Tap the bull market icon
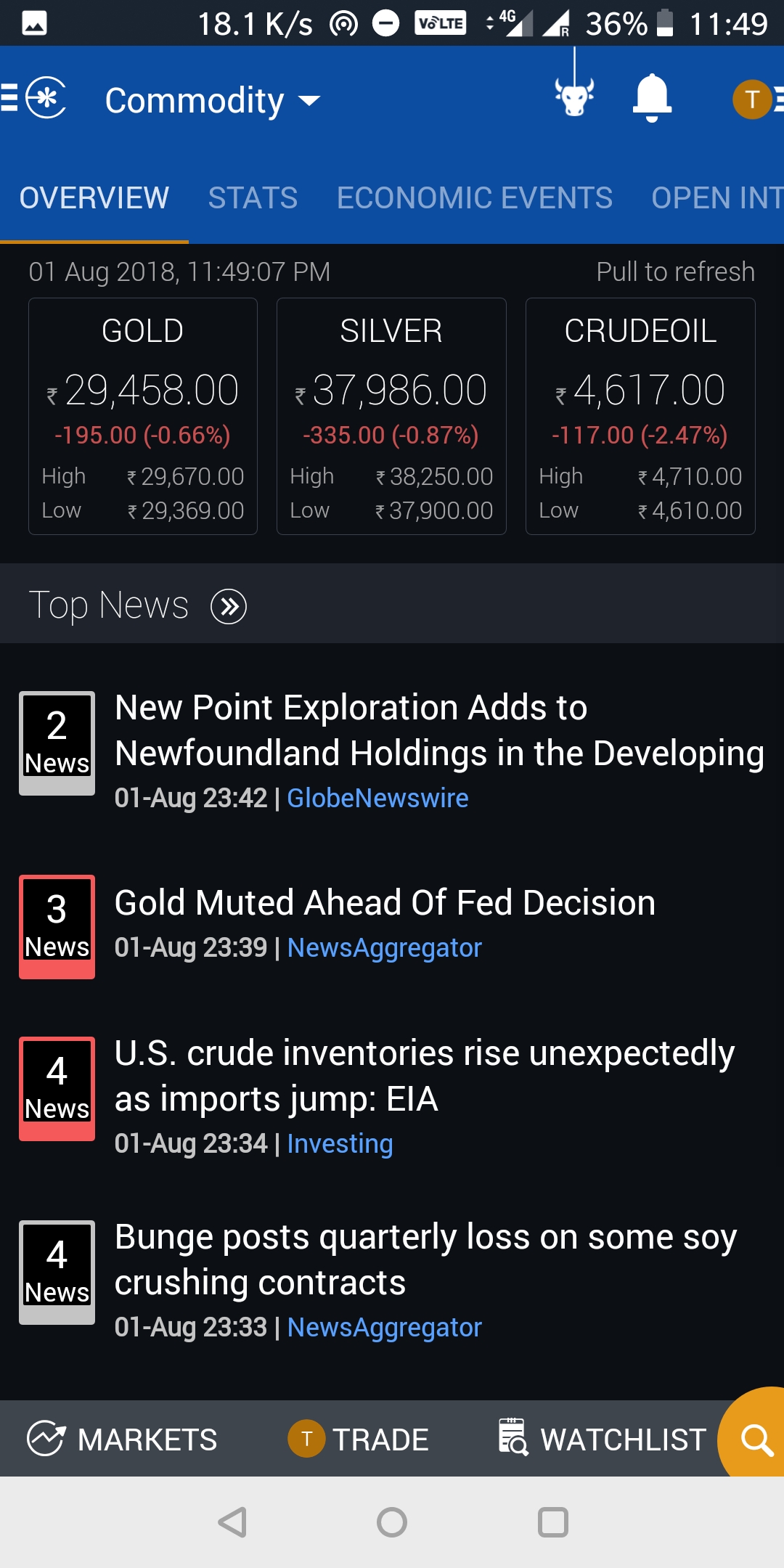The height and width of the screenshot is (1568, 784). (574, 96)
